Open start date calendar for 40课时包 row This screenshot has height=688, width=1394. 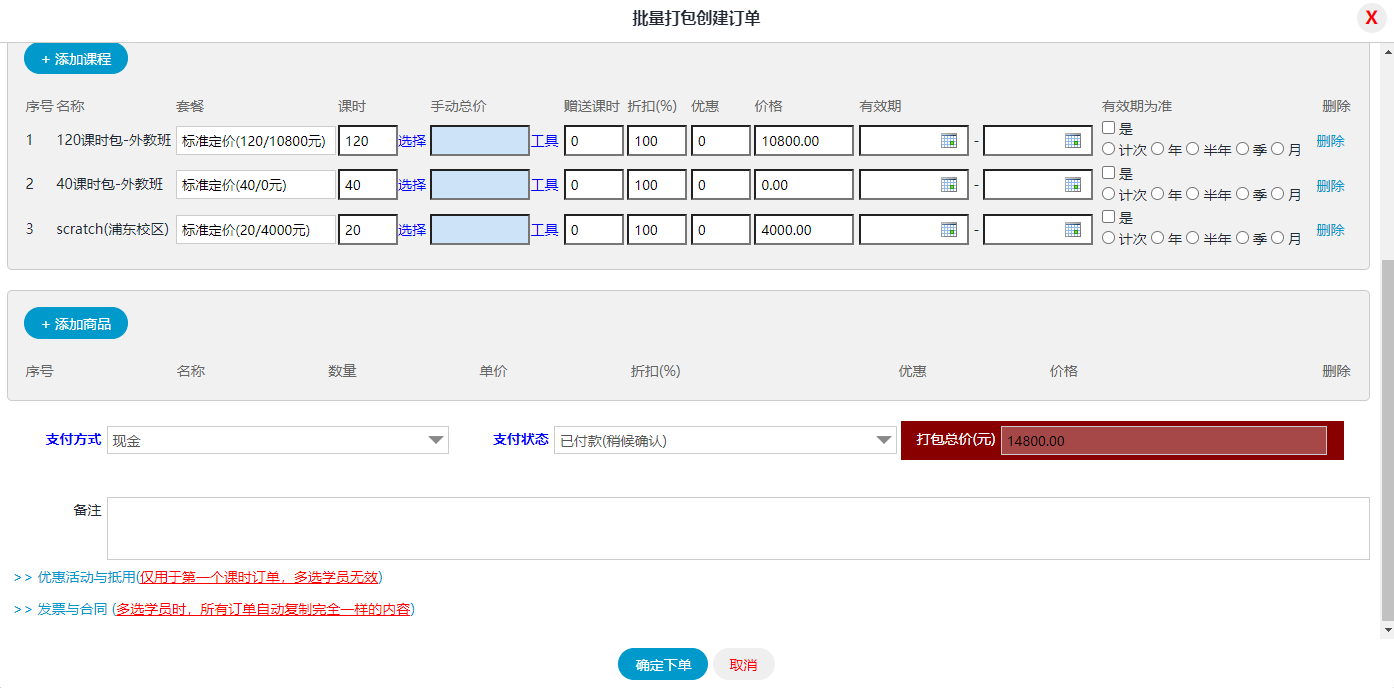(x=948, y=185)
